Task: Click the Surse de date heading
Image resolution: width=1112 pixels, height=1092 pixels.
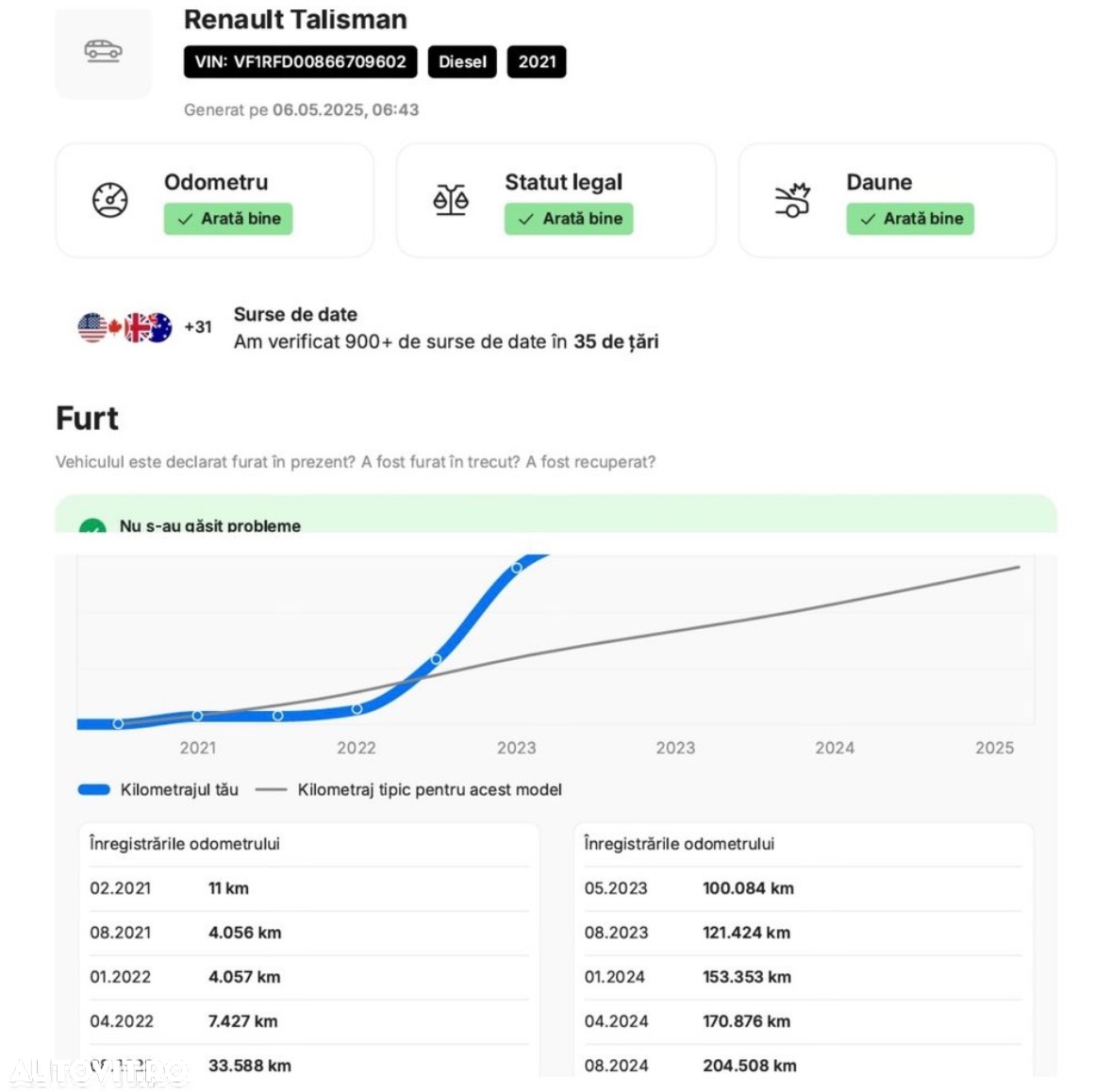Action: [x=296, y=314]
